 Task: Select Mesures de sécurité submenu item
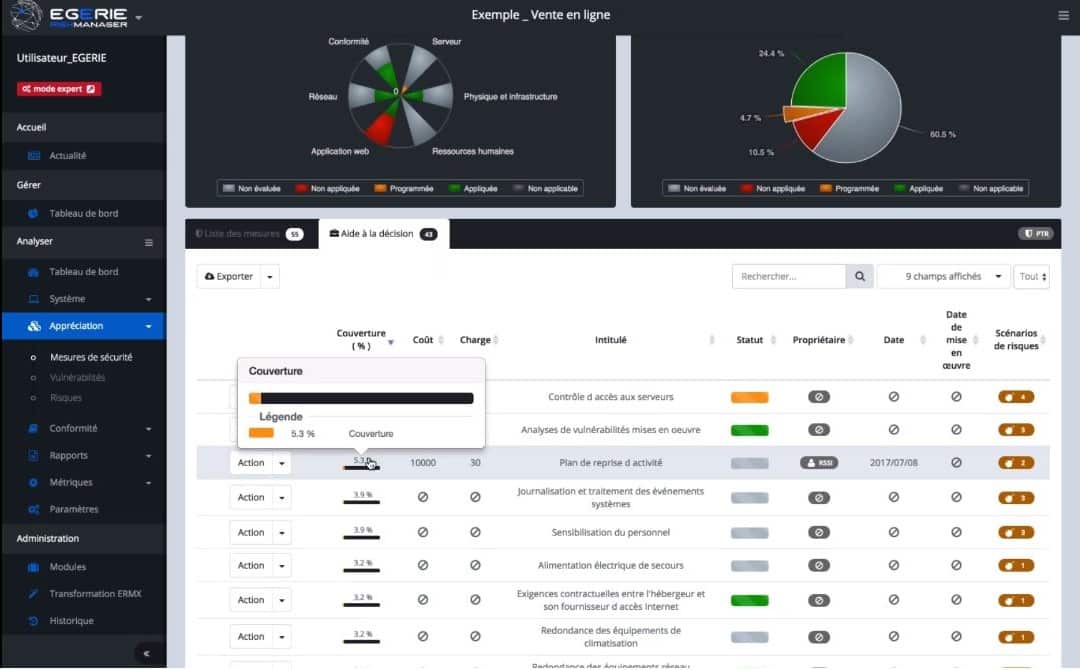(x=91, y=357)
